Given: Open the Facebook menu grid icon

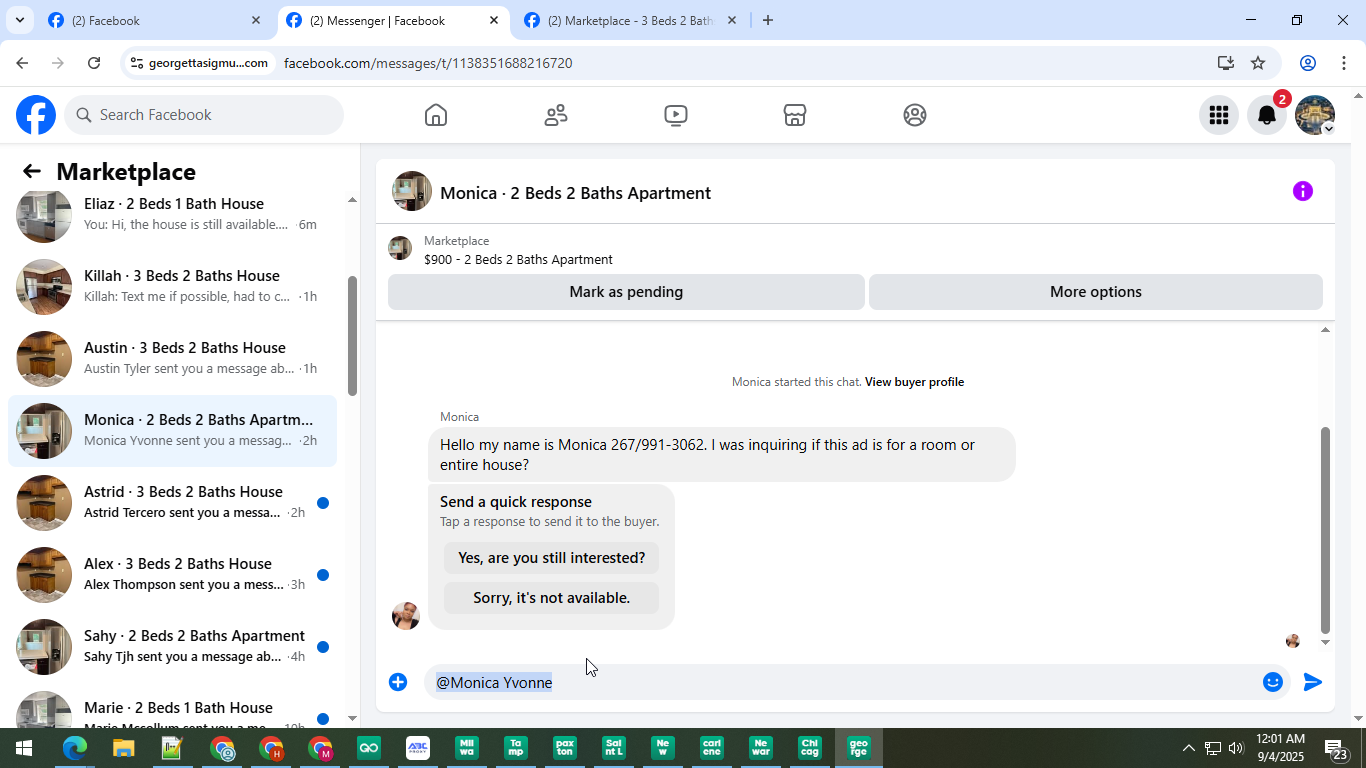Looking at the screenshot, I should [x=1218, y=115].
